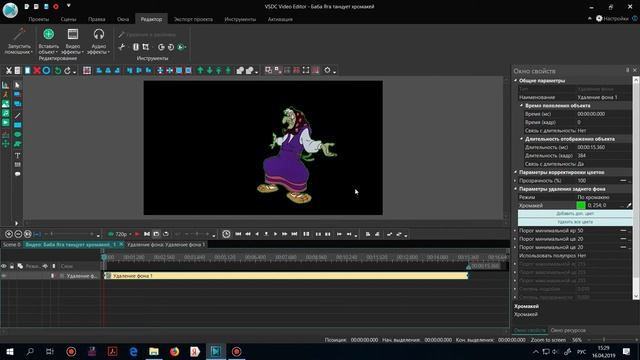Click the Cut scissors icon in the edit toolbar
The height and width of the screenshot is (360, 640).
click(x=9, y=71)
